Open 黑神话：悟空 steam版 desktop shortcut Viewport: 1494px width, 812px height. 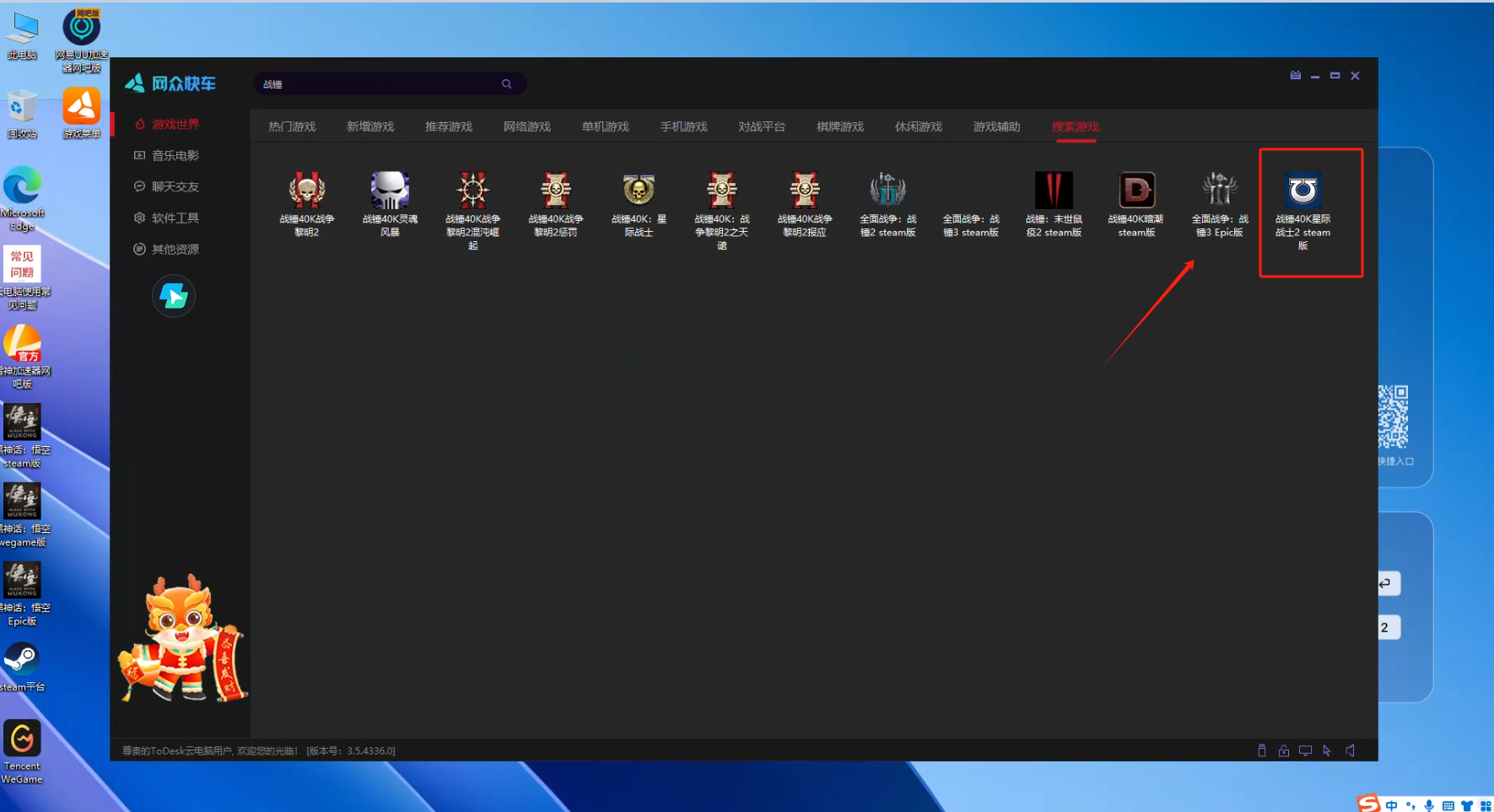pyautogui.click(x=23, y=436)
